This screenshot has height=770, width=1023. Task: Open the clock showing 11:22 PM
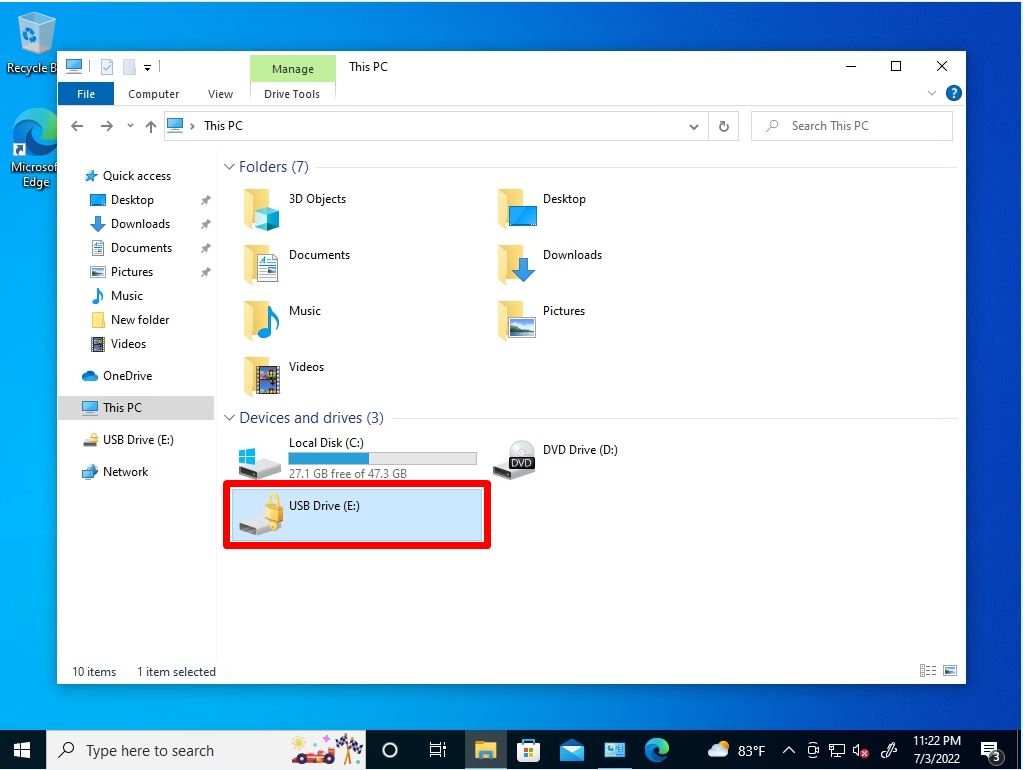936,750
